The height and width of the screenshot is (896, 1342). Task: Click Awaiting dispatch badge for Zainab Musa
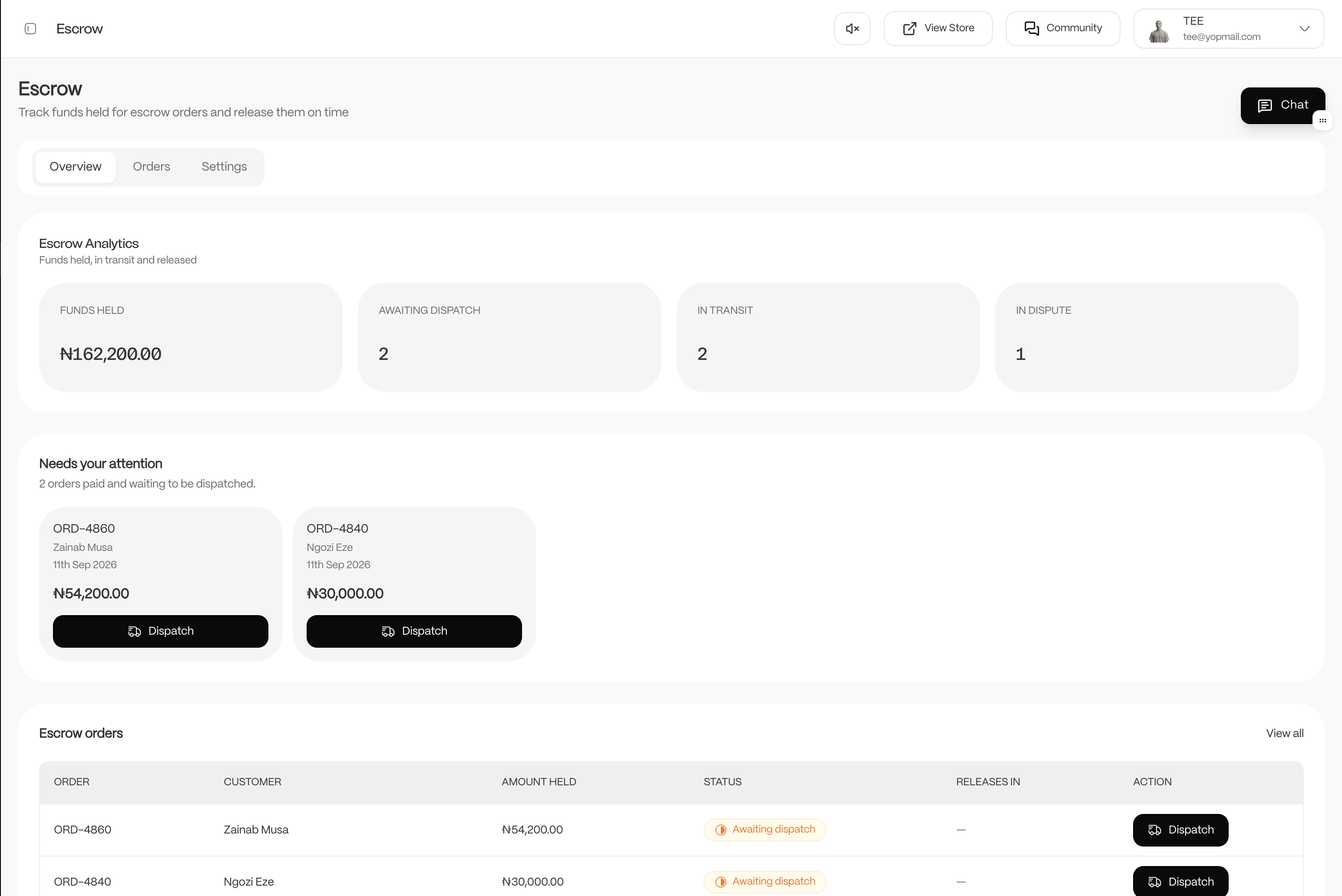765,830
